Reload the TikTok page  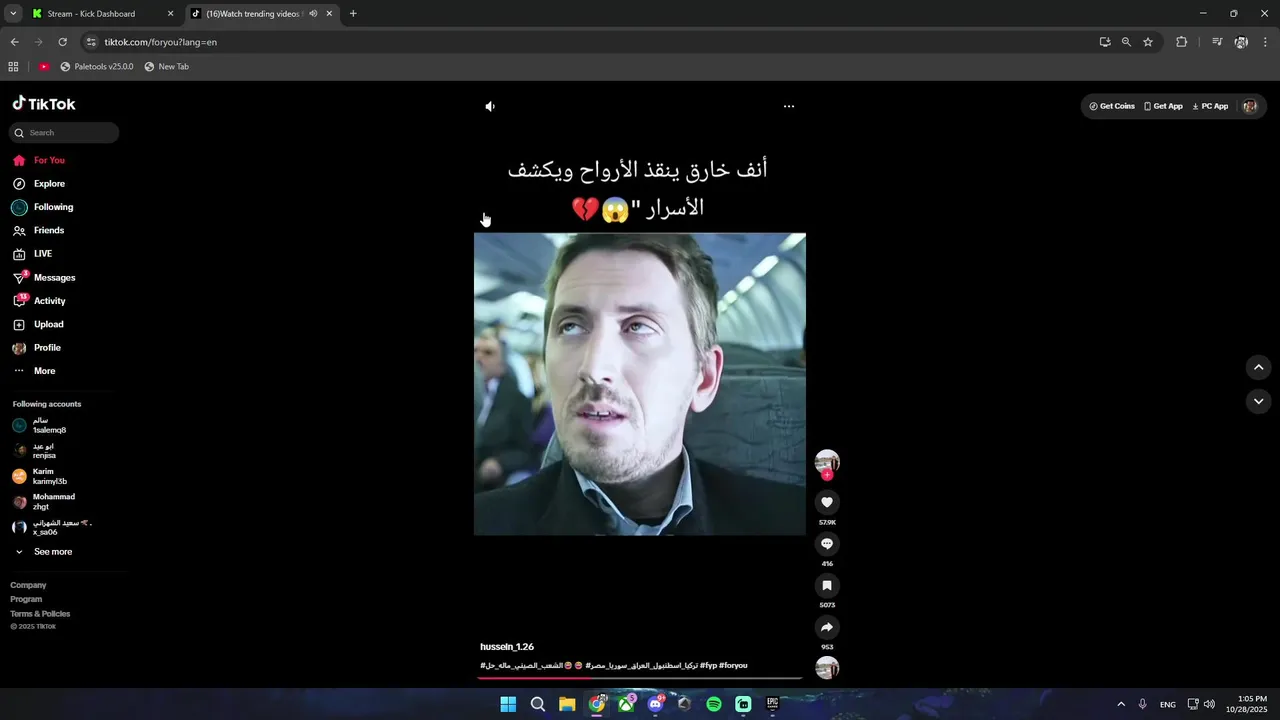coord(62,42)
